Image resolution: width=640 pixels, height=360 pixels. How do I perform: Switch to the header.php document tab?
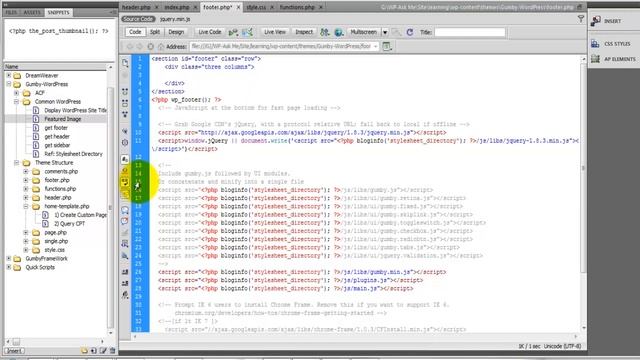point(136,7)
